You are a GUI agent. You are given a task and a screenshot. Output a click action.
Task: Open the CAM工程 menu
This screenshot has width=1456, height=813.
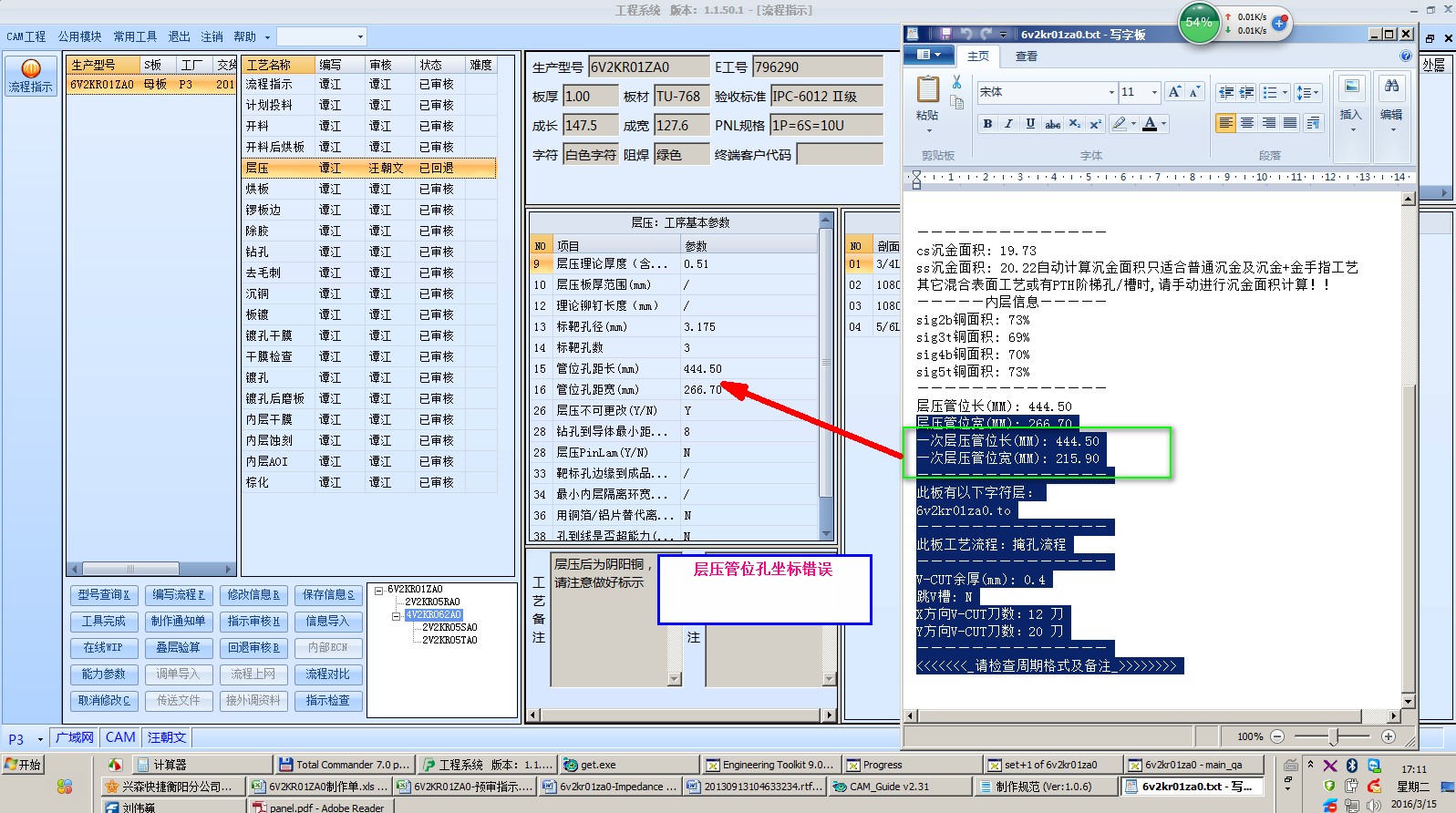click(26, 36)
